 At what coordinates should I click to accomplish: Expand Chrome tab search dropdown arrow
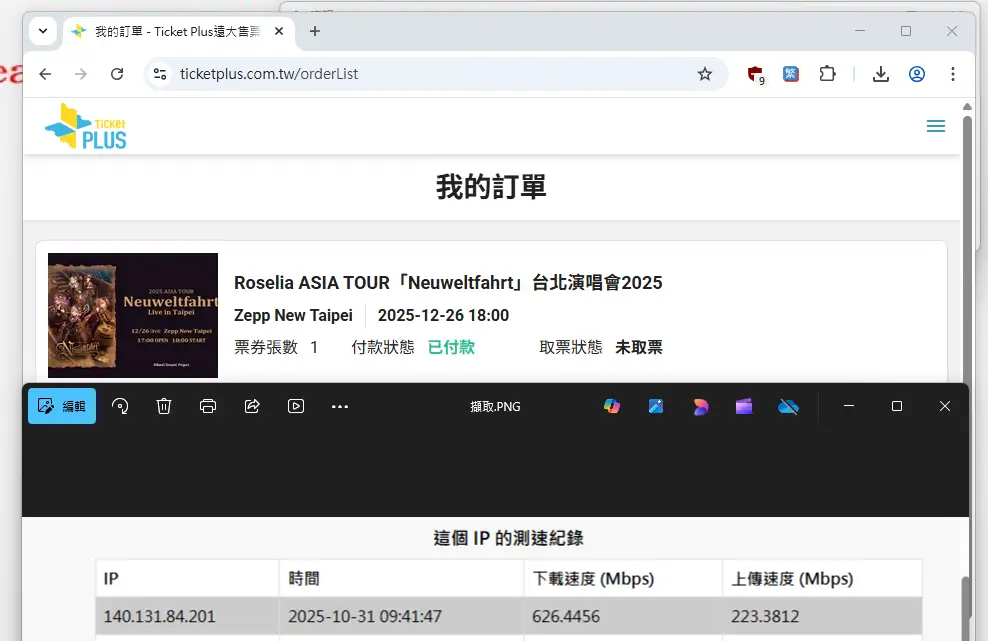(43, 31)
